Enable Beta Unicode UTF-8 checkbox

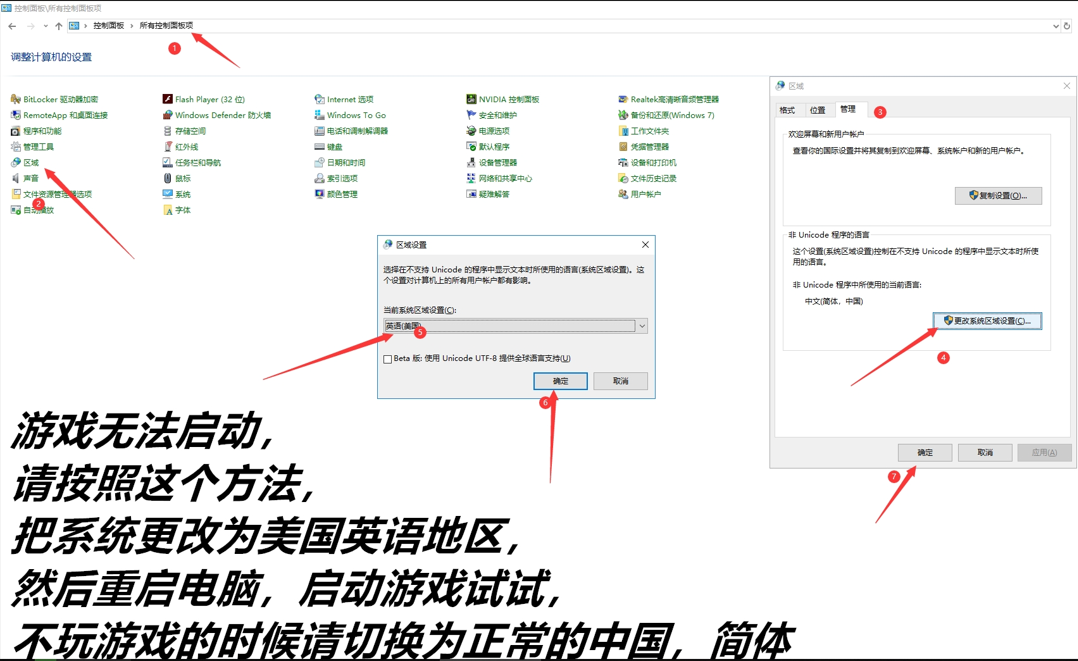point(388,359)
